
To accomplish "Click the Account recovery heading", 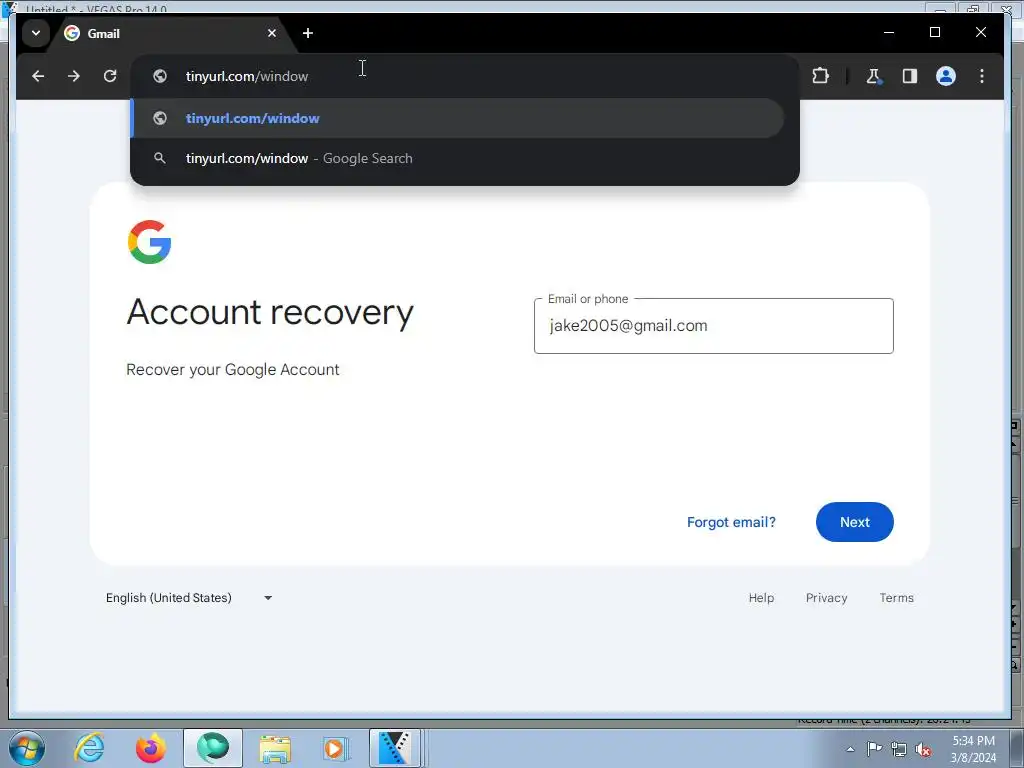I will 270,312.
